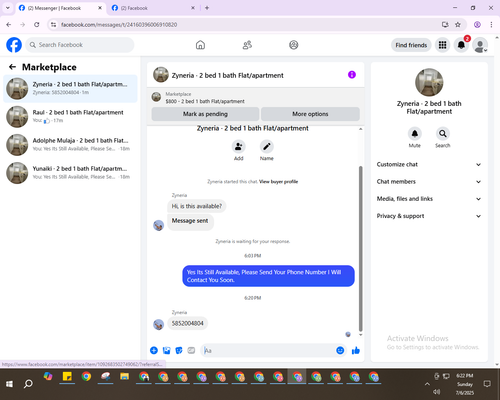This screenshot has width=500, height=400.
Task: Open the Facebook home logo
Action: [14, 45]
